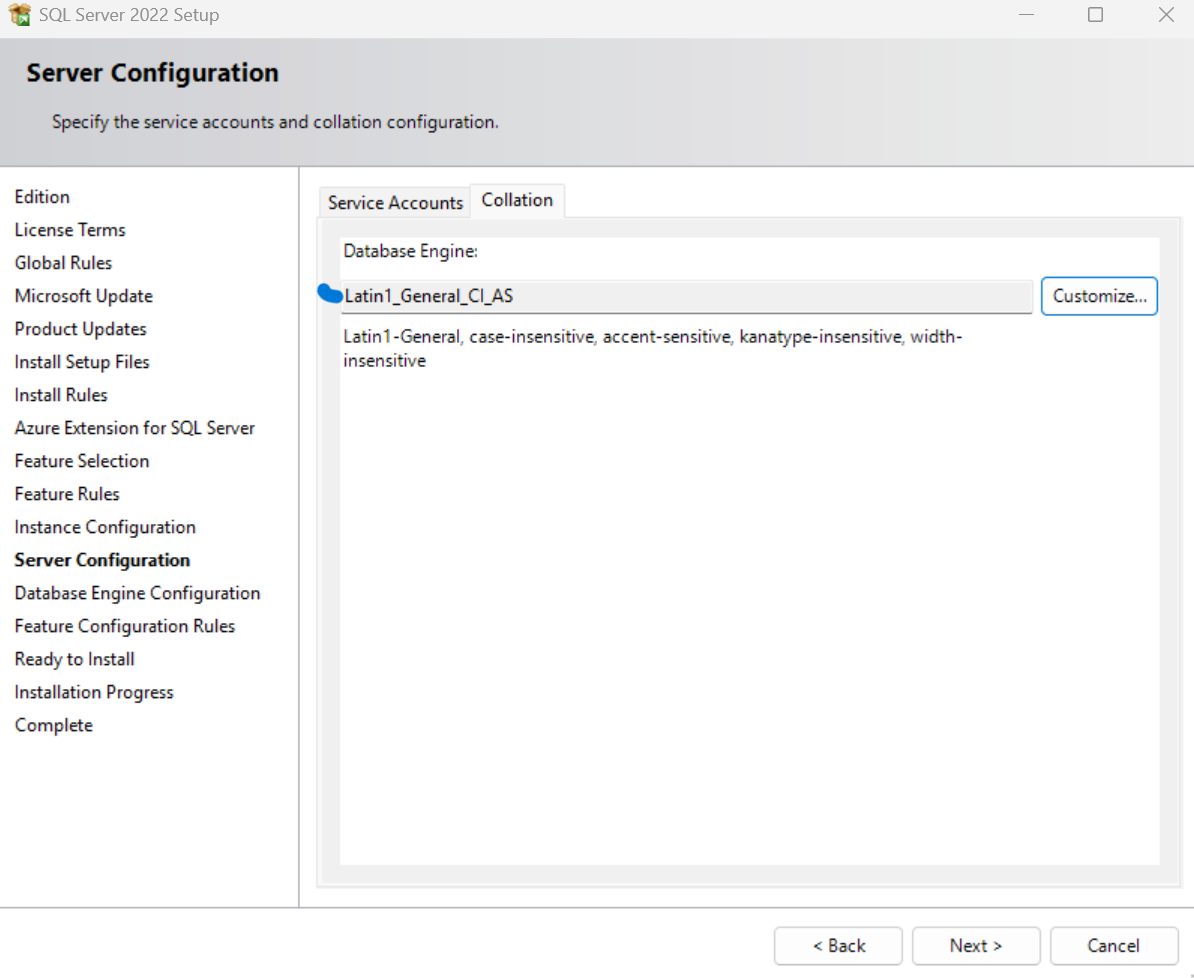Select Global Rules in the sidebar
Image resolution: width=1194 pixels, height=978 pixels.
pyautogui.click(x=63, y=262)
